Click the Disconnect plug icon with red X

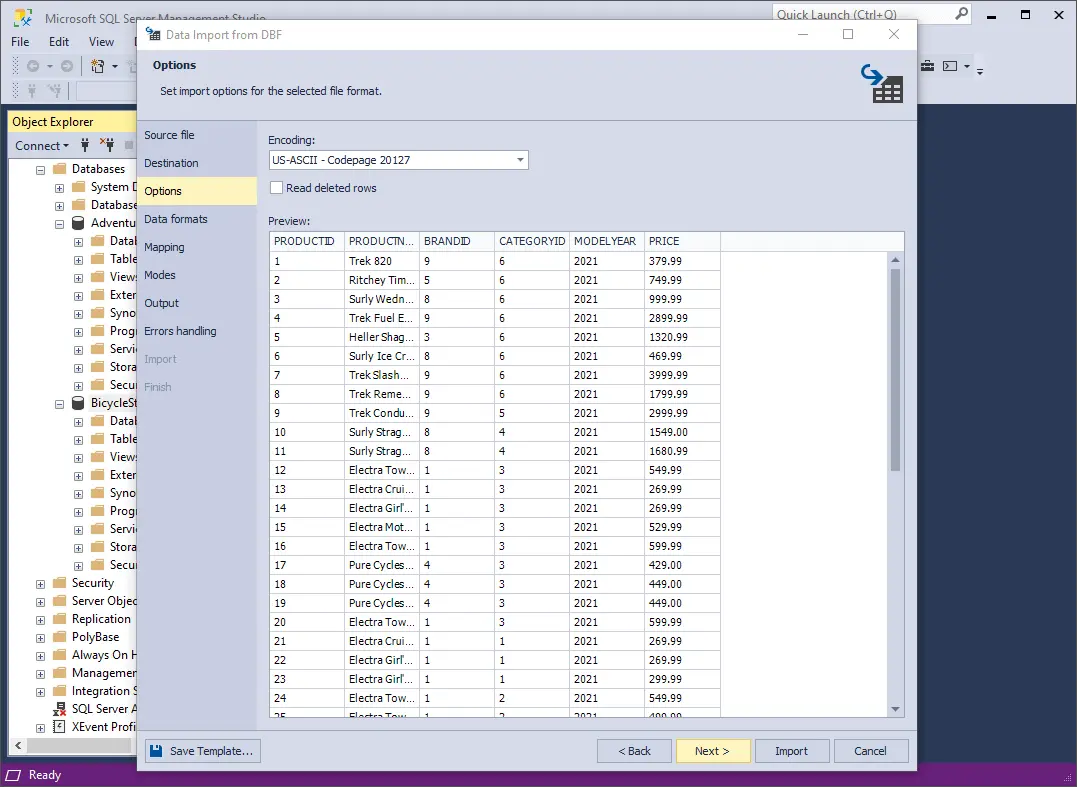pyautogui.click(x=108, y=145)
